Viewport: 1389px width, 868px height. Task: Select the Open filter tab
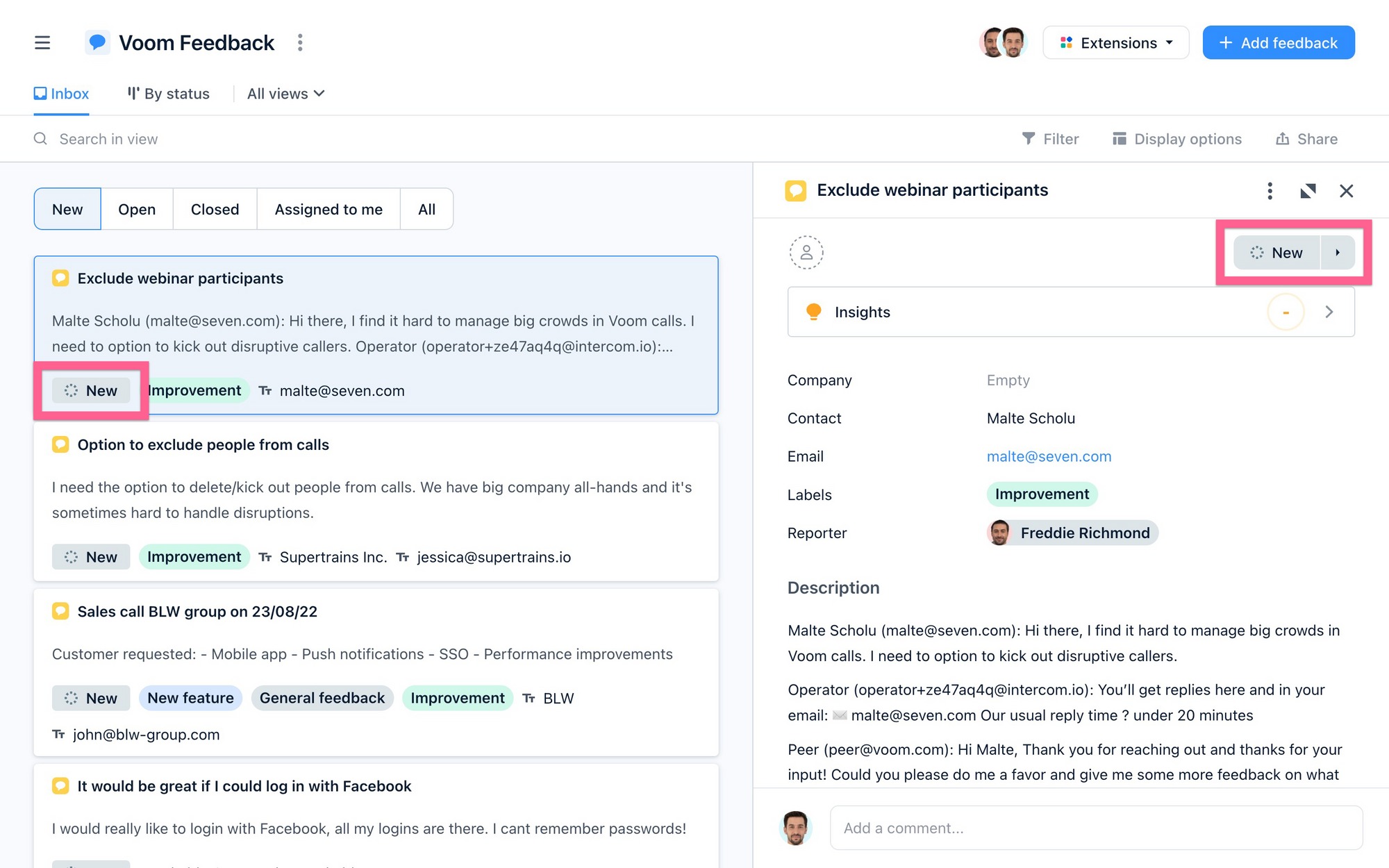[137, 209]
